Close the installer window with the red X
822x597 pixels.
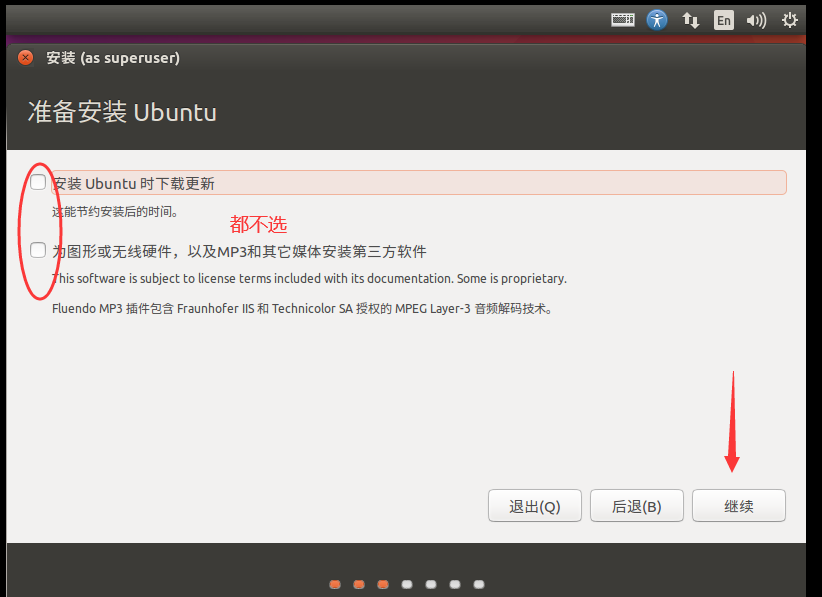tap(25, 58)
